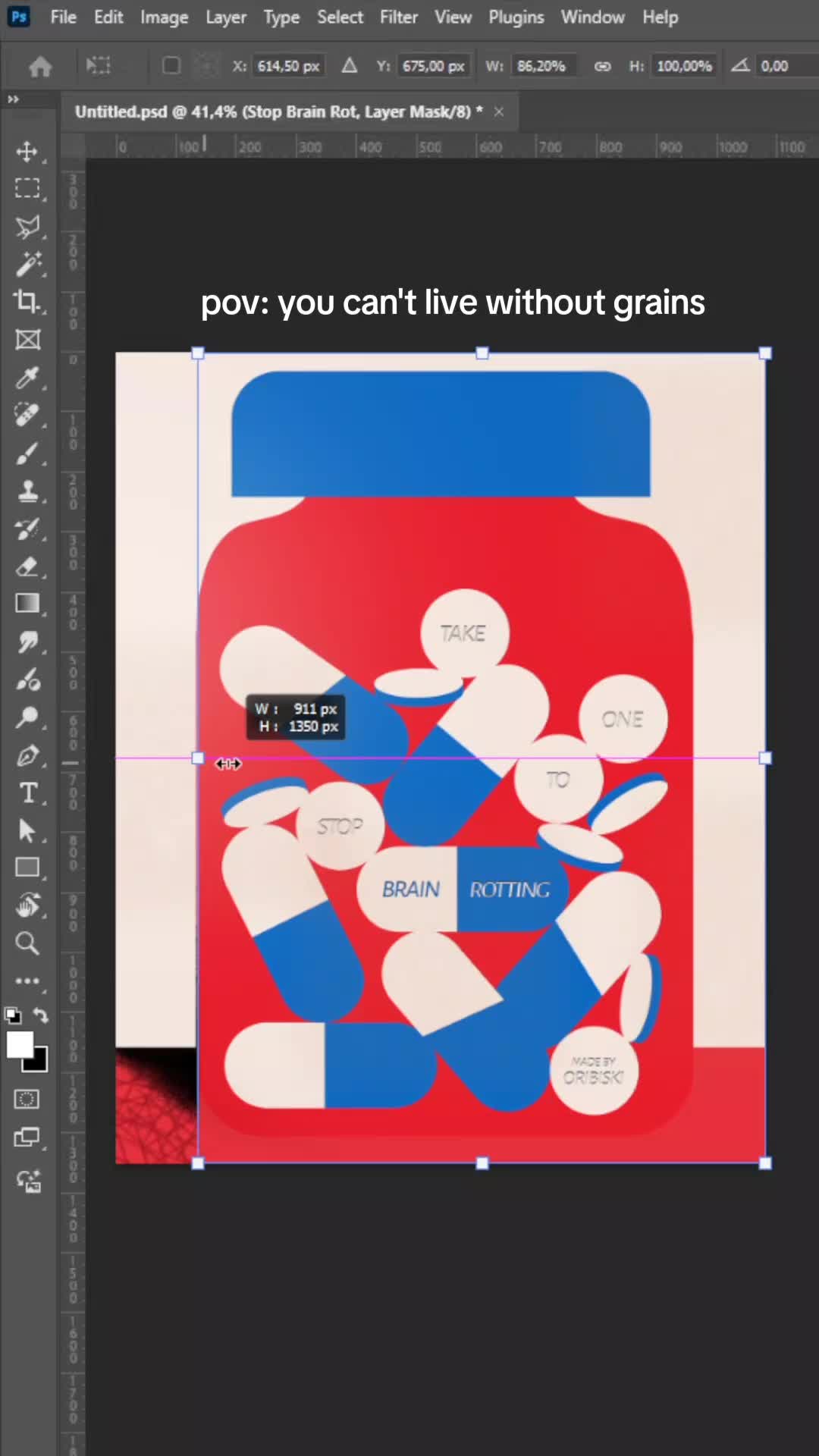Select the Rectangular Marquee tool

pos(27,189)
